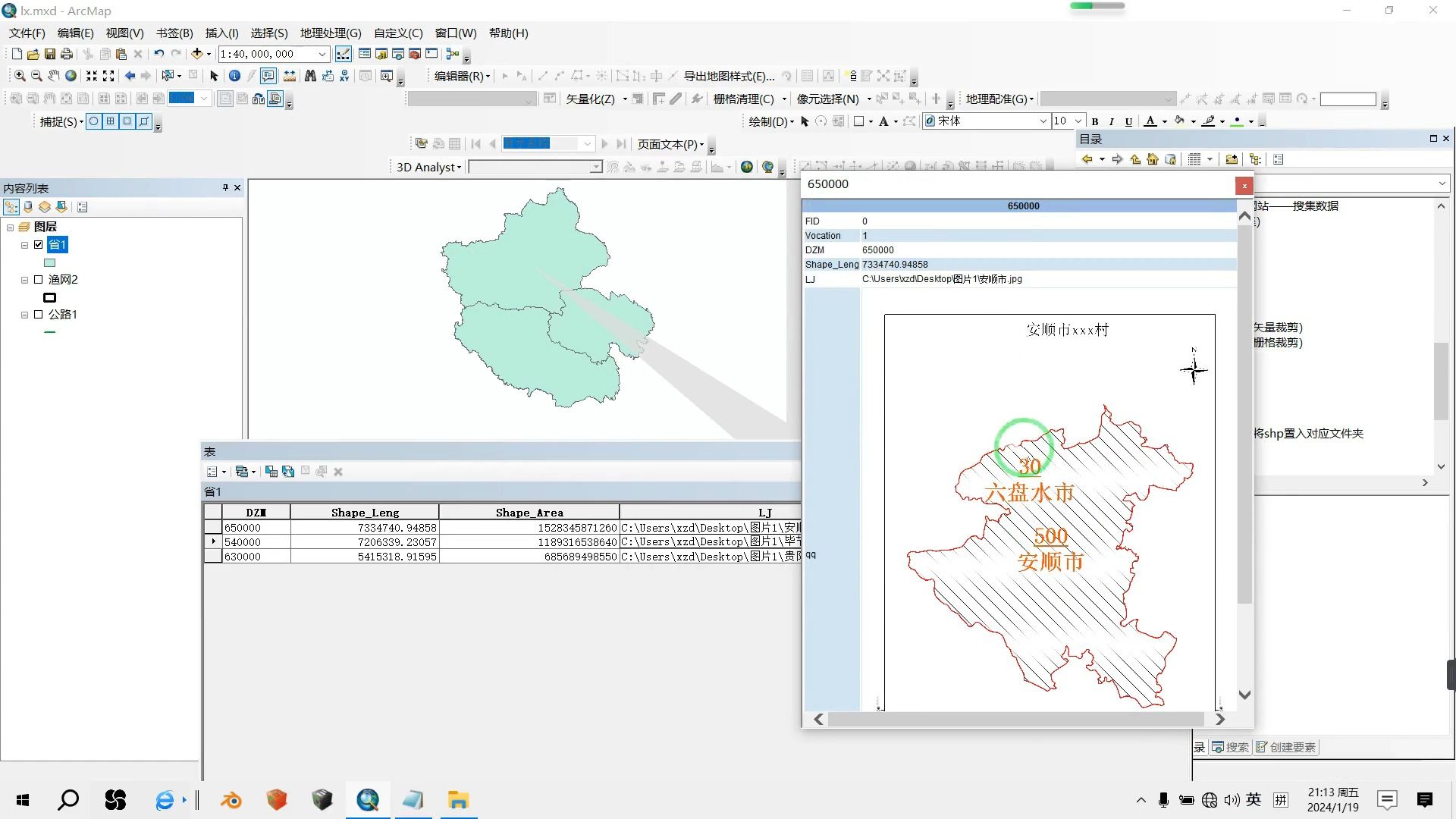Image resolution: width=1456 pixels, height=819 pixels.
Task: Open the 书签(B) menu
Action: (174, 33)
